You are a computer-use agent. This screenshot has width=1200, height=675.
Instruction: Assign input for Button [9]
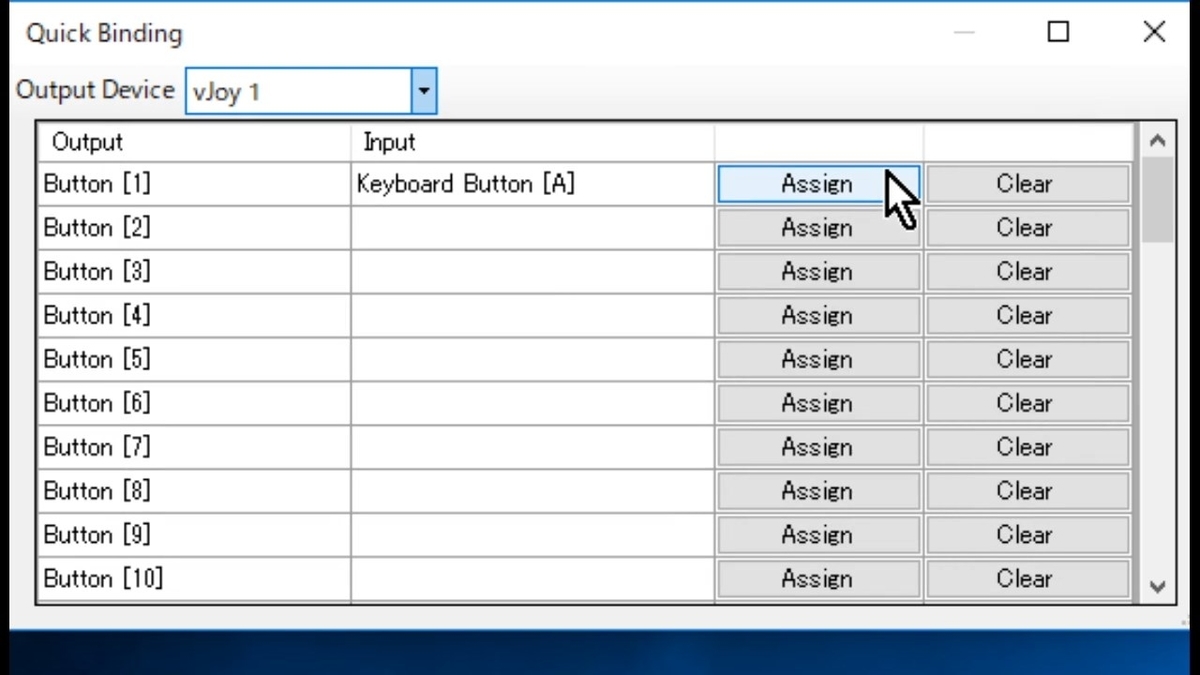(x=818, y=536)
